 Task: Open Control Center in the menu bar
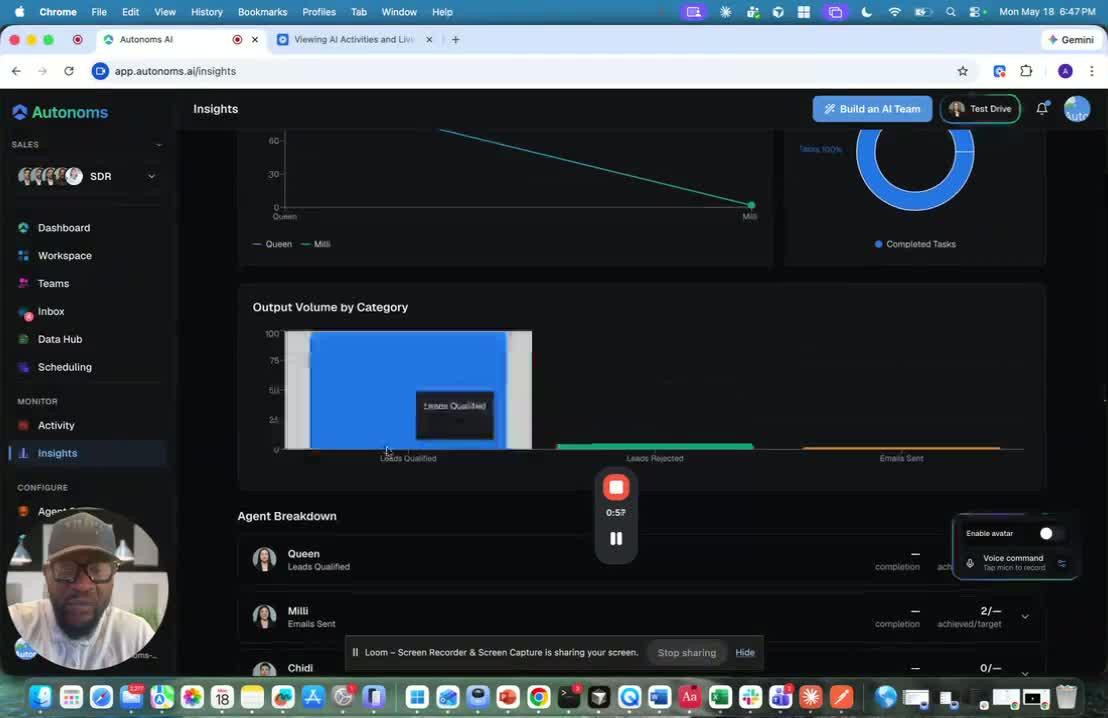click(977, 12)
